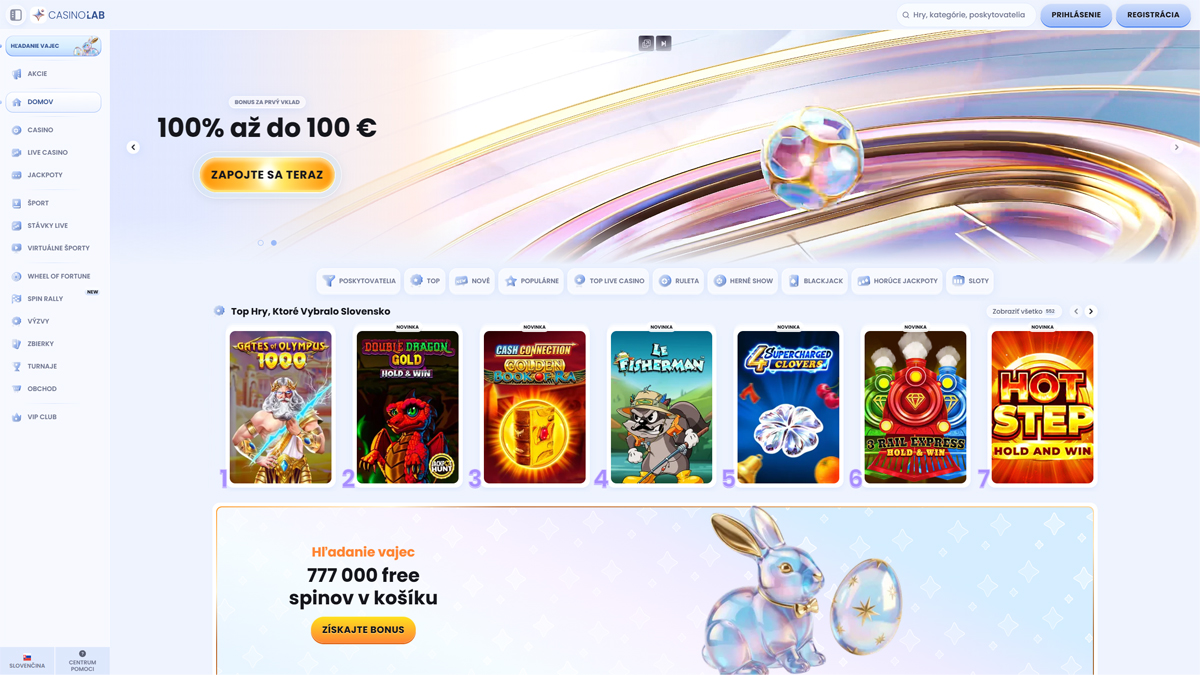Open the Le Fisherman game thumbnail
1200x675 pixels.
pos(661,407)
